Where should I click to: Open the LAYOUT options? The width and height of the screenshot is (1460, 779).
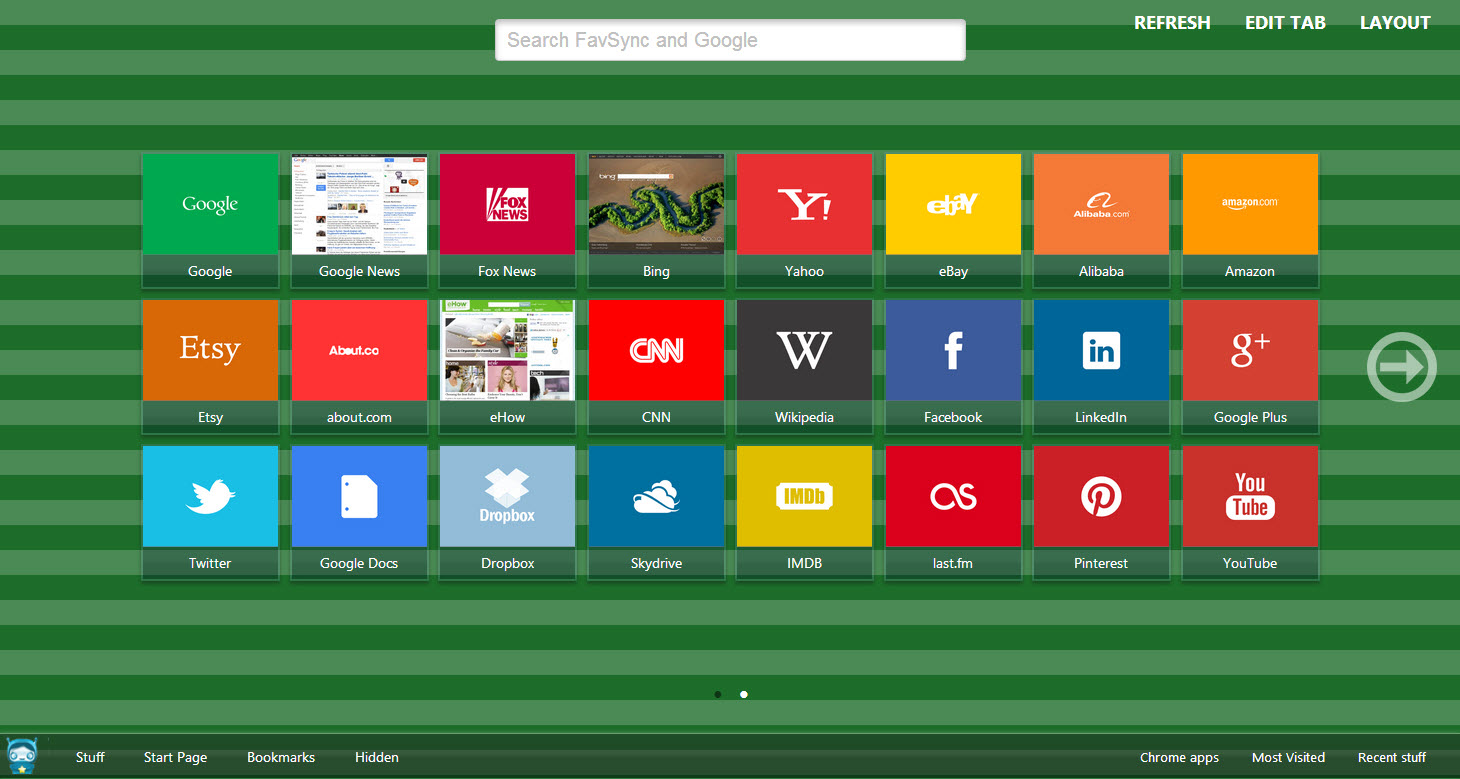(1395, 23)
